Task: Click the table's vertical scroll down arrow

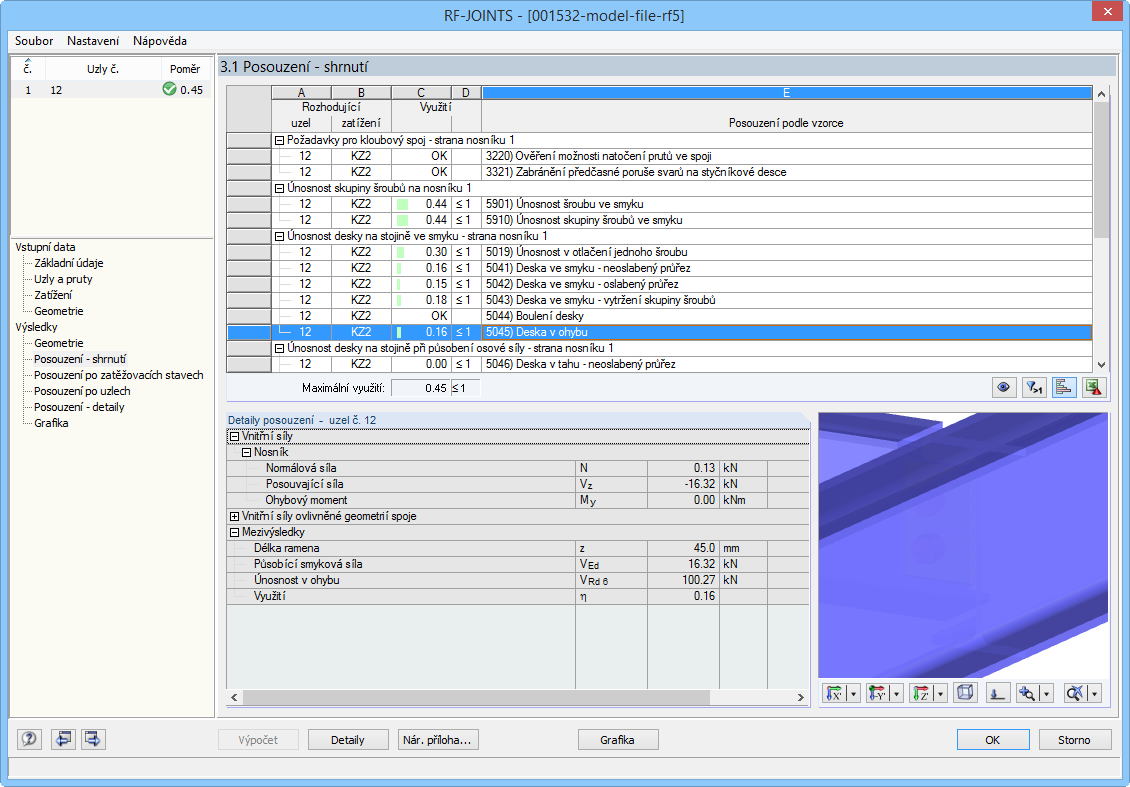Action: pyautogui.click(x=1101, y=365)
